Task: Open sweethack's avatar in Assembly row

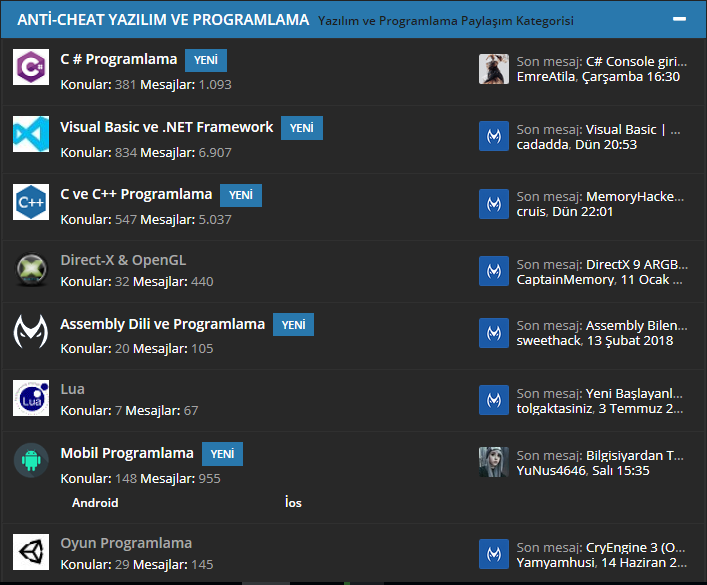Action: [494, 333]
